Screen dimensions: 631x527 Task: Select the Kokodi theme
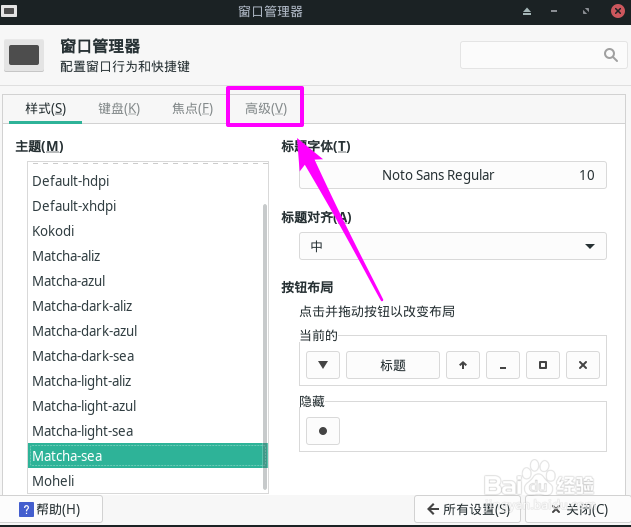click(147, 231)
